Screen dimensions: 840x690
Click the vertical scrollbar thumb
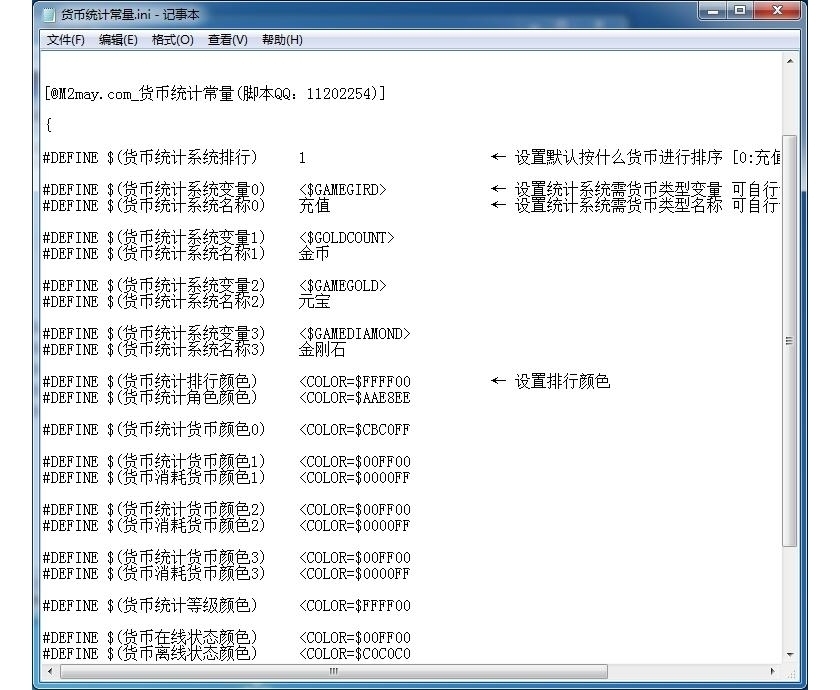(x=790, y=340)
